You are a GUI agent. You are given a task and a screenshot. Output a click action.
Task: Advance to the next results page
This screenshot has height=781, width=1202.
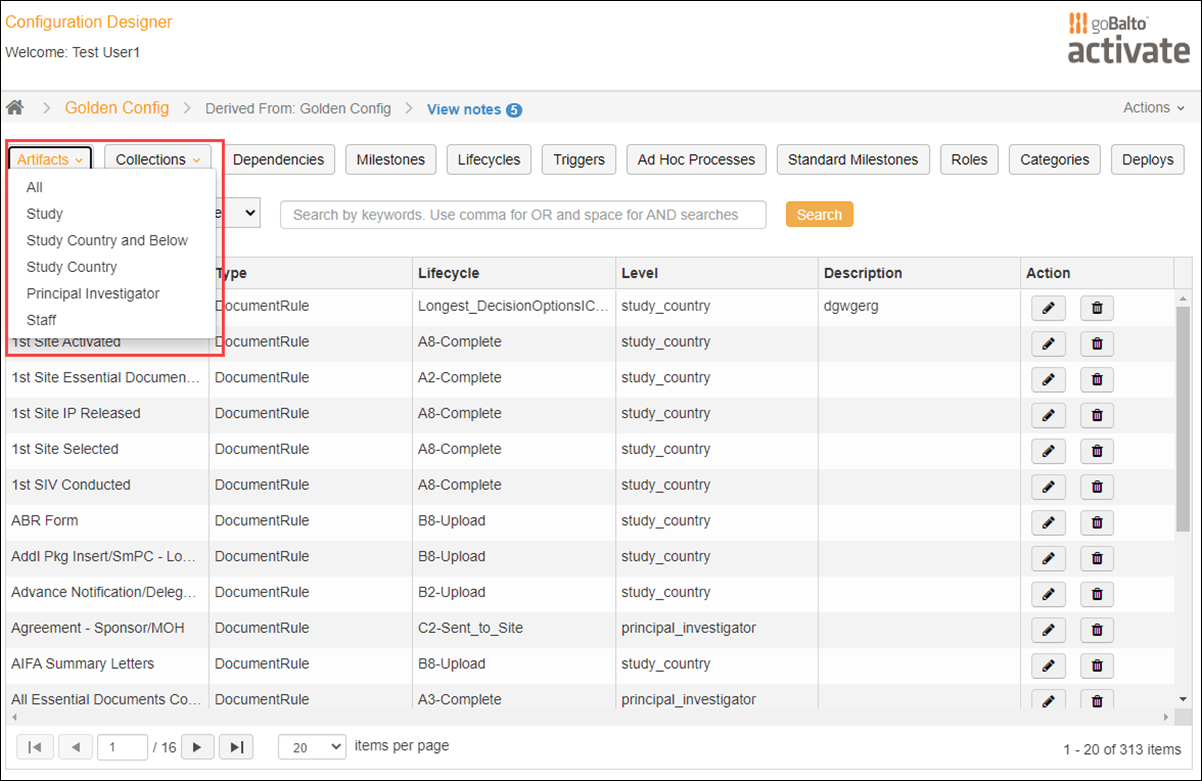pyautogui.click(x=197, y=746)
